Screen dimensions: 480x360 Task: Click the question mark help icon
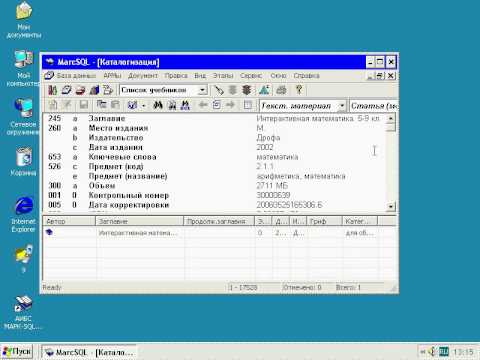299,90
